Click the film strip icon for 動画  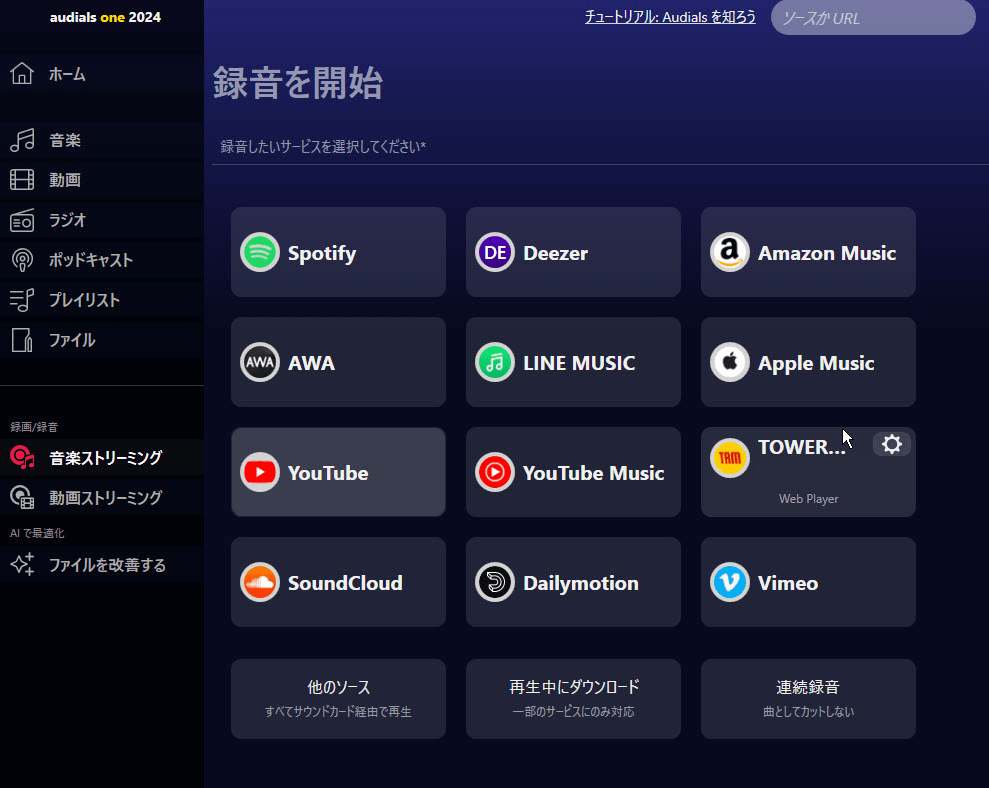pyautogui.click(x=22, y=180)
